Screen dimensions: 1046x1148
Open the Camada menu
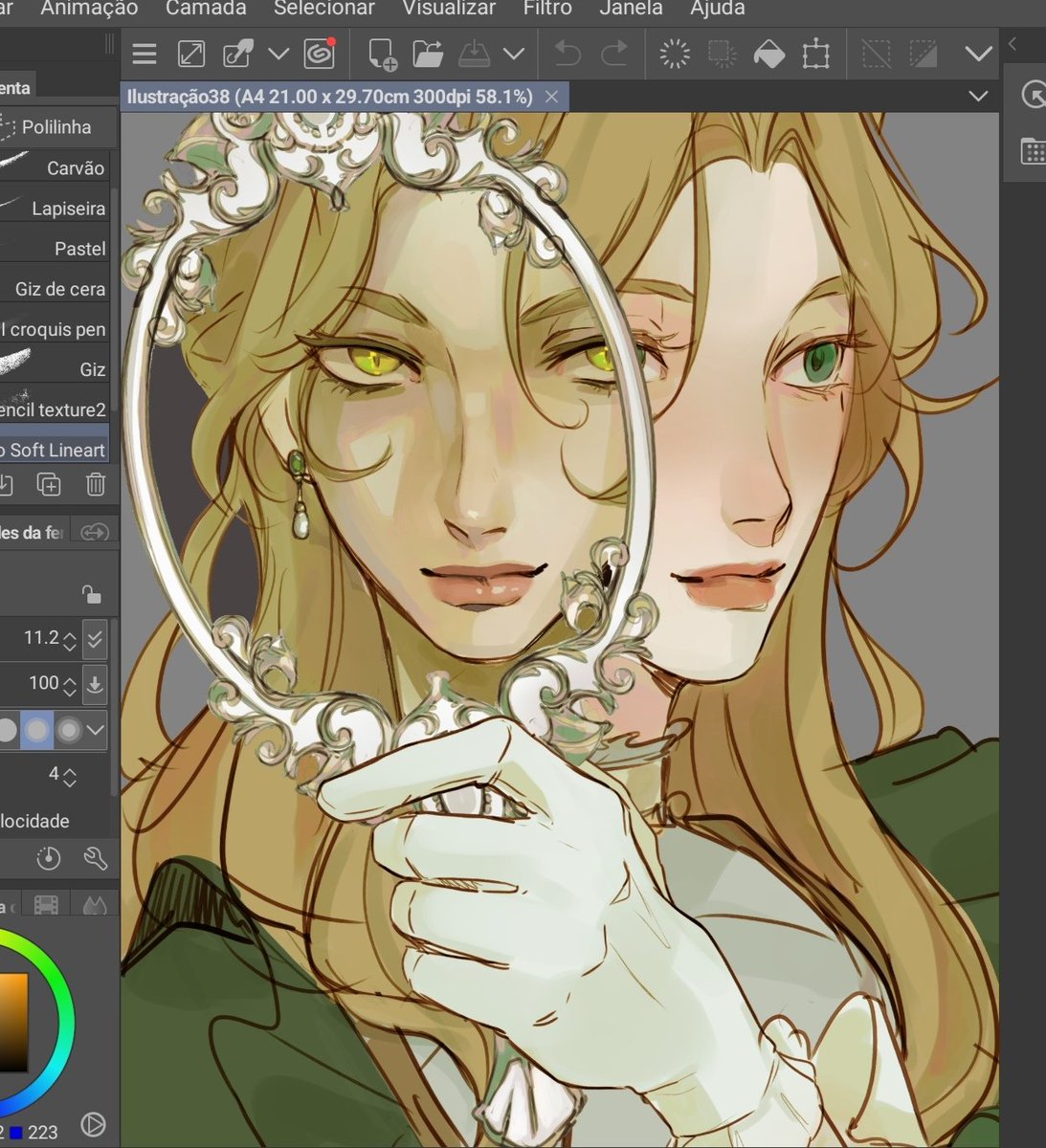click(206, 9)
